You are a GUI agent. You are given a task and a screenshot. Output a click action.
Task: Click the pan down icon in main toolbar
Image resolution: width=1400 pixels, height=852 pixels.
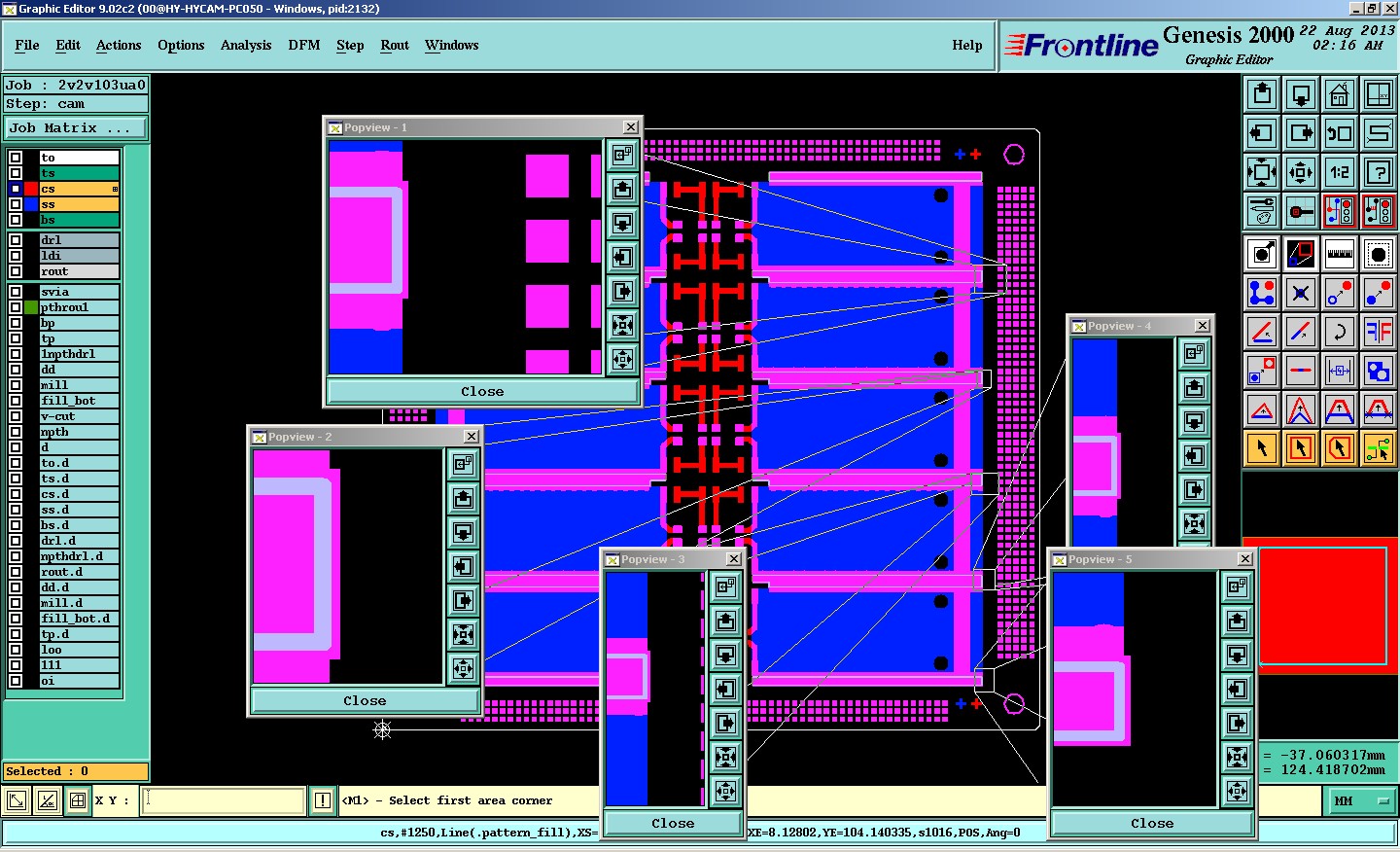coord(1301,94)
